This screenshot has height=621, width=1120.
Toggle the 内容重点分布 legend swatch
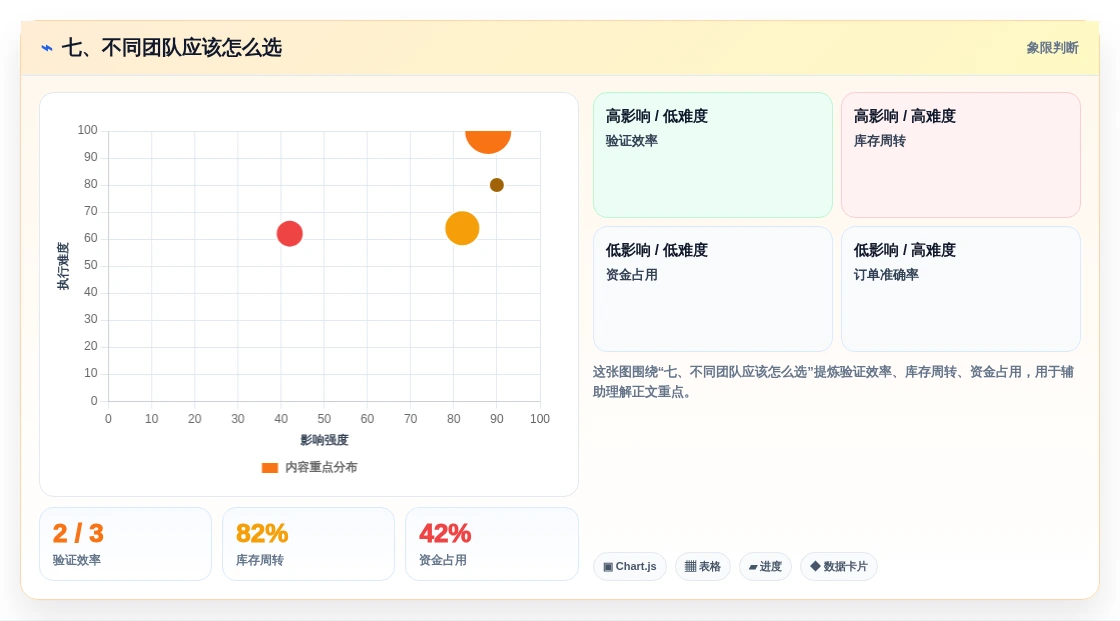pos(269,467)
